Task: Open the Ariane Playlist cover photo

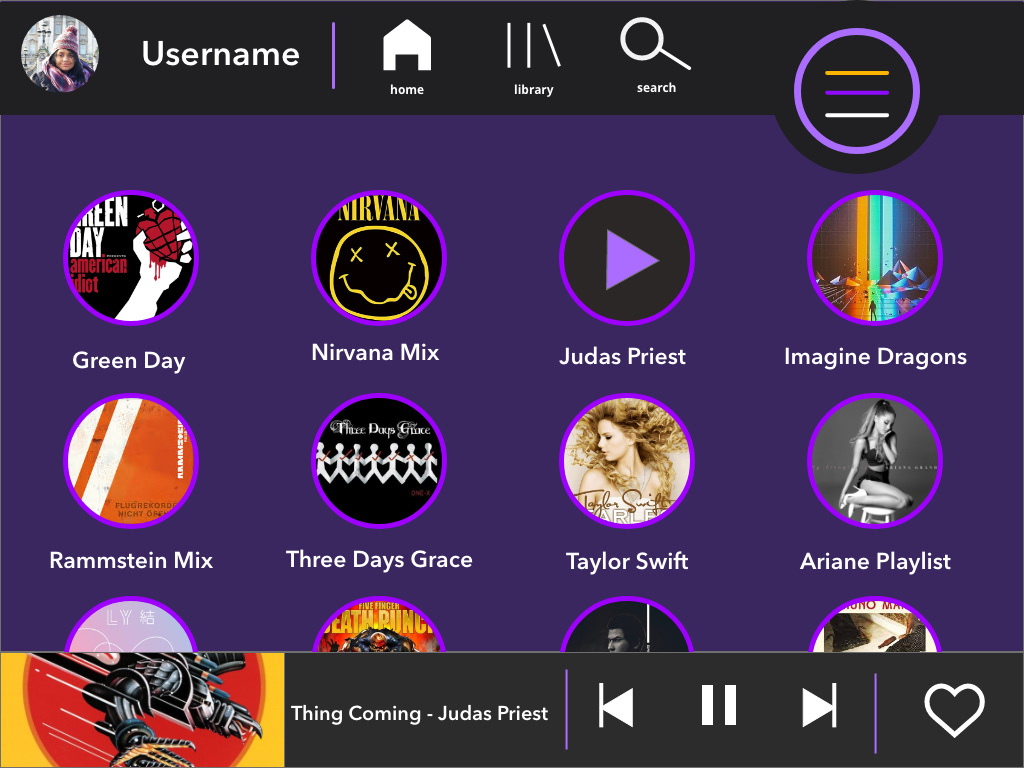Action: coord(875,461)
